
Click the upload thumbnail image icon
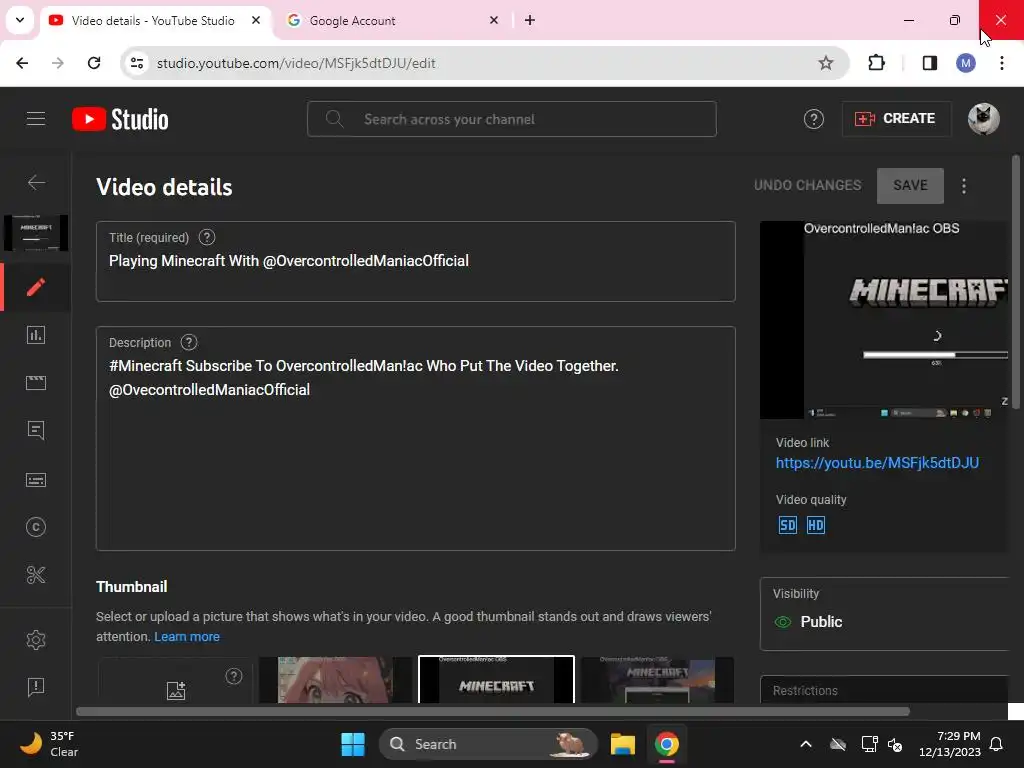point(176,690)
